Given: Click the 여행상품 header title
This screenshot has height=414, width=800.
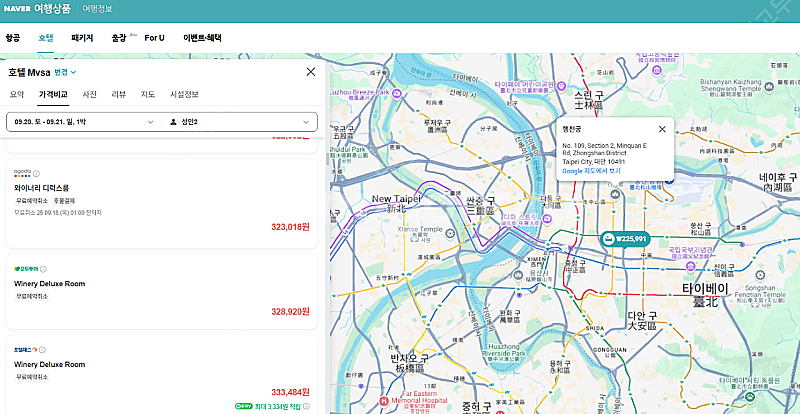Looking at the screenshot, I should (x=53, y=9).
